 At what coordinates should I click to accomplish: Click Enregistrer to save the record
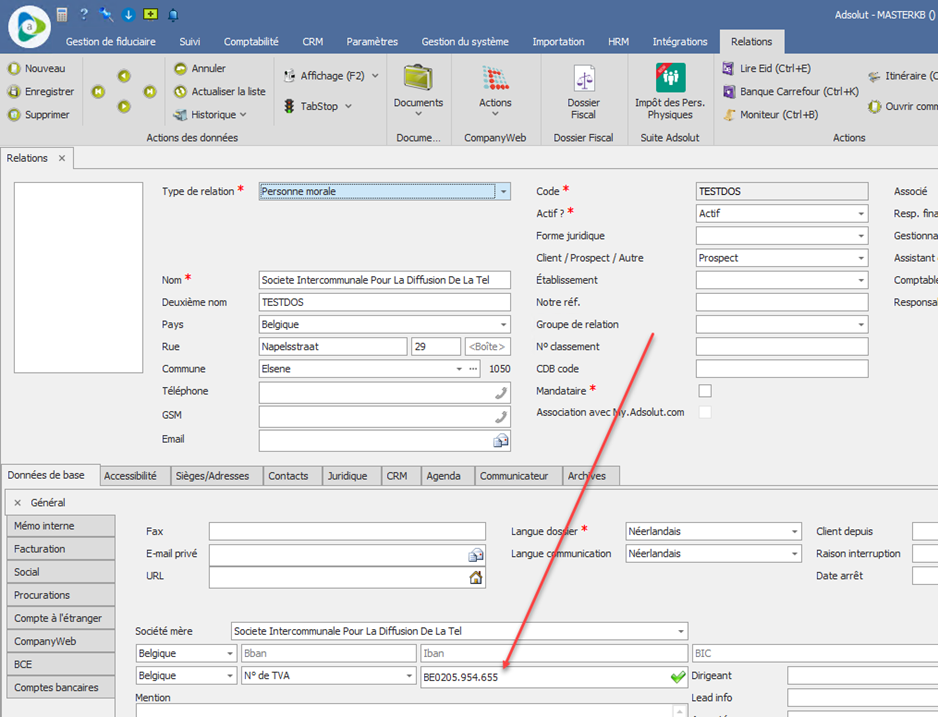(x=41, y=91)
